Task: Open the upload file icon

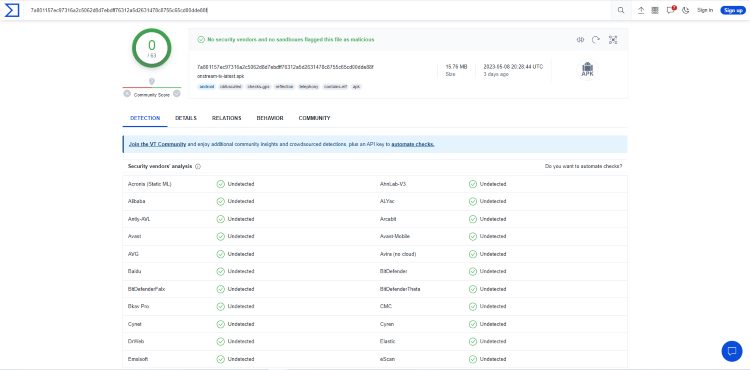Action: [x=641, y=11]
